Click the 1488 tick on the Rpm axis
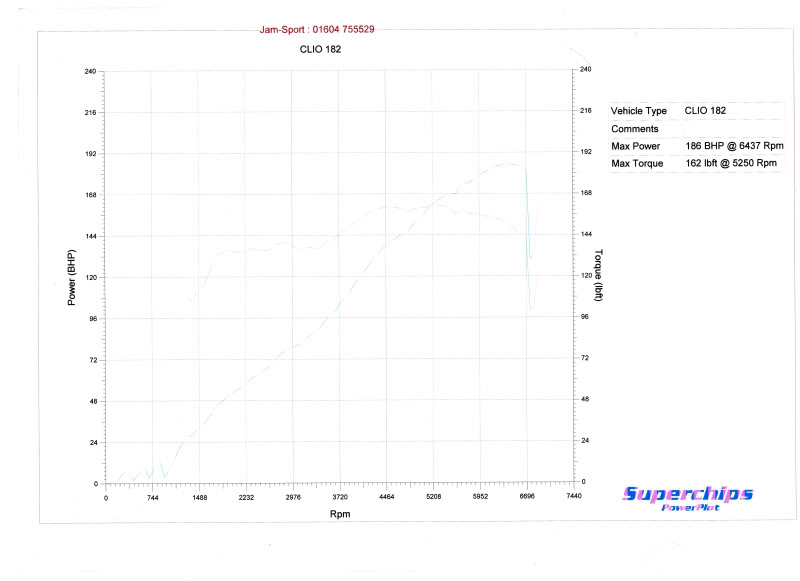 [199, 497]
